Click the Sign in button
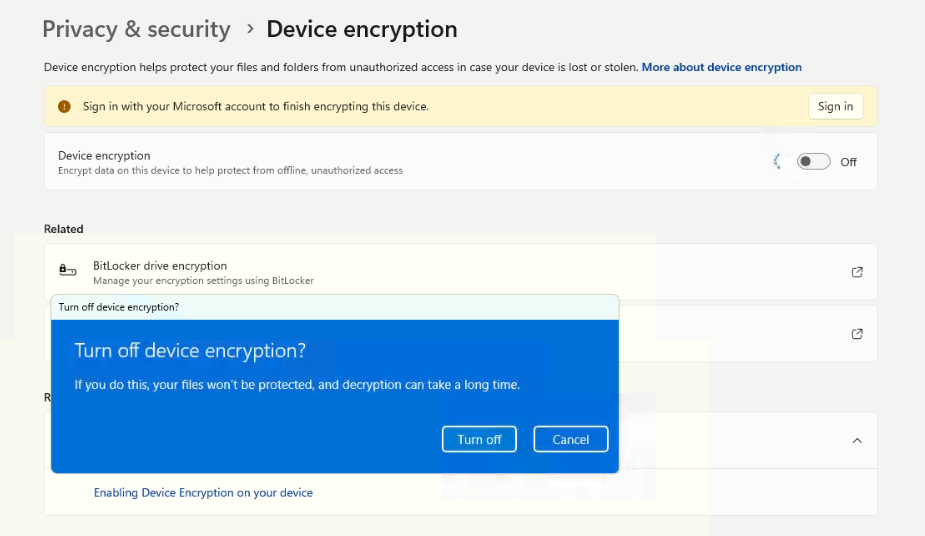The image size is (925, 536). click(x=835, y=106)
